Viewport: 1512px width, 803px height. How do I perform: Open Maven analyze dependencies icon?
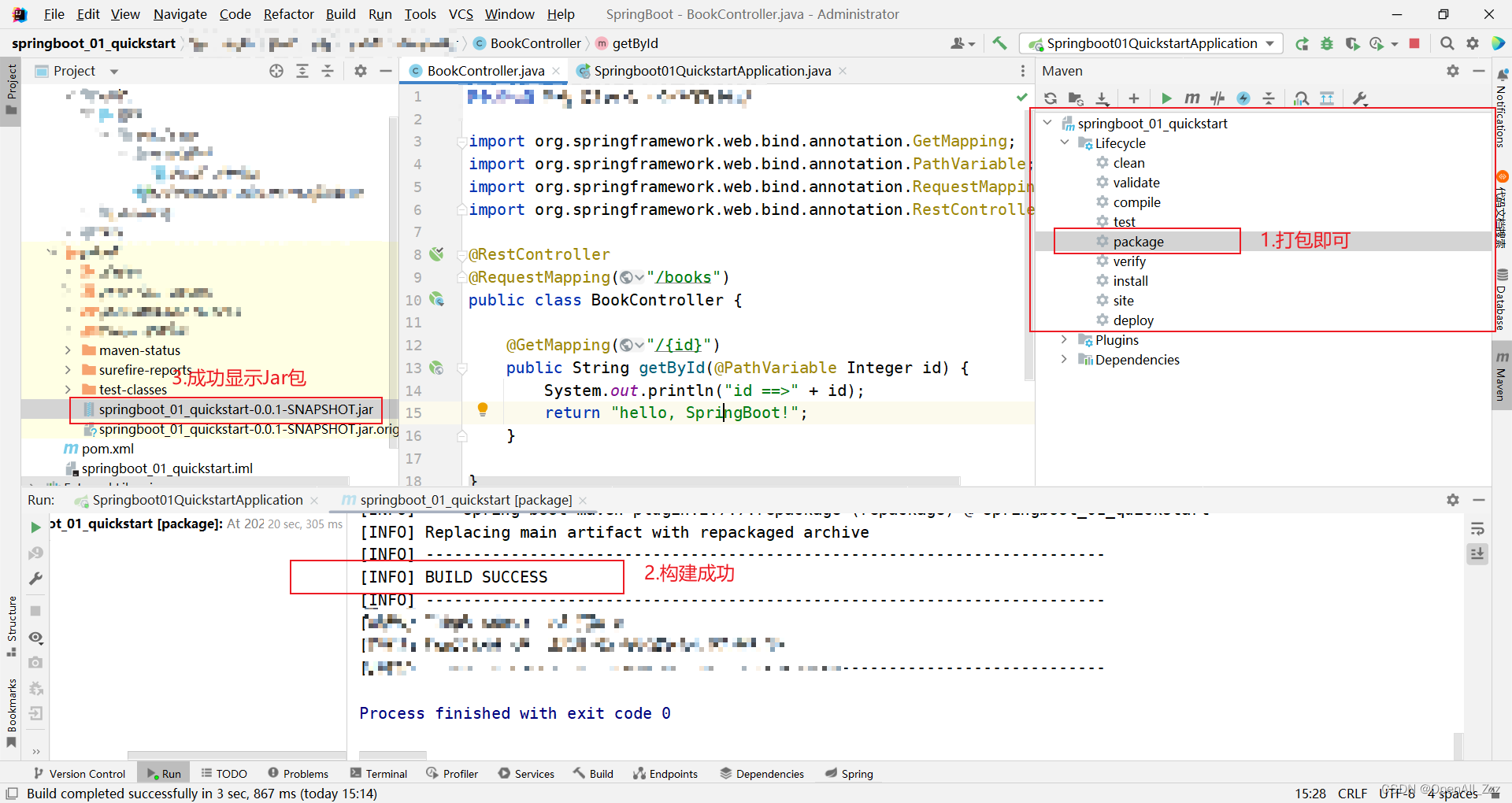tap(1302, 98)
